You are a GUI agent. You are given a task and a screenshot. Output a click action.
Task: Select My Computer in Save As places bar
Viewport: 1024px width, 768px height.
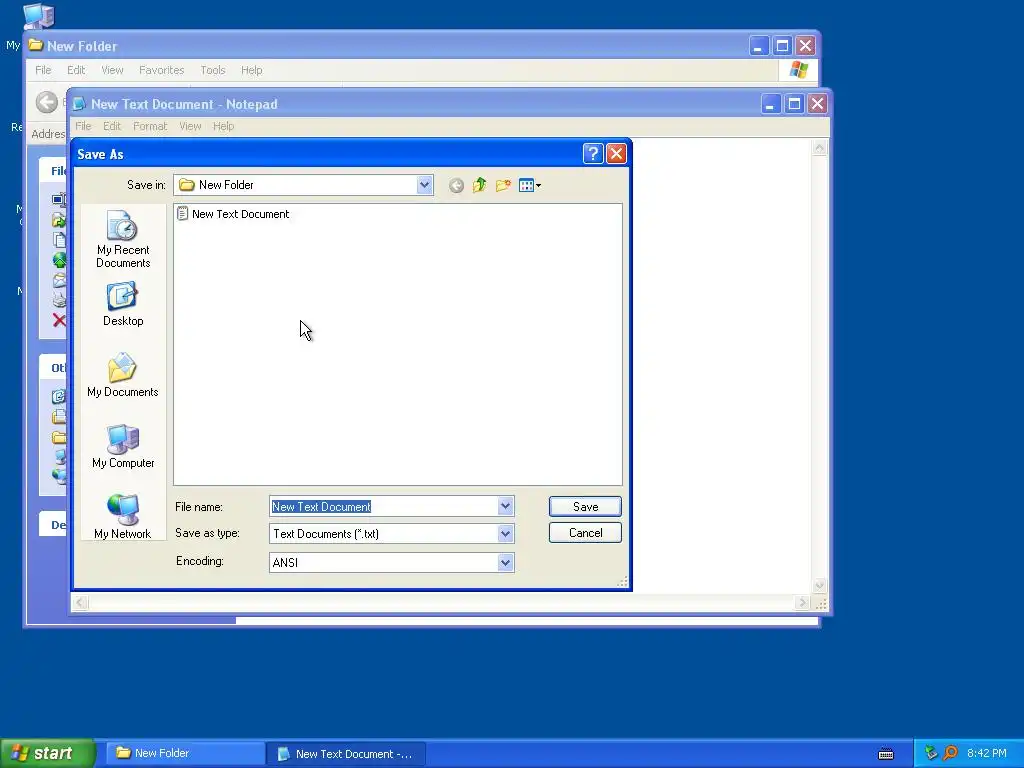(x=123, y=447)
